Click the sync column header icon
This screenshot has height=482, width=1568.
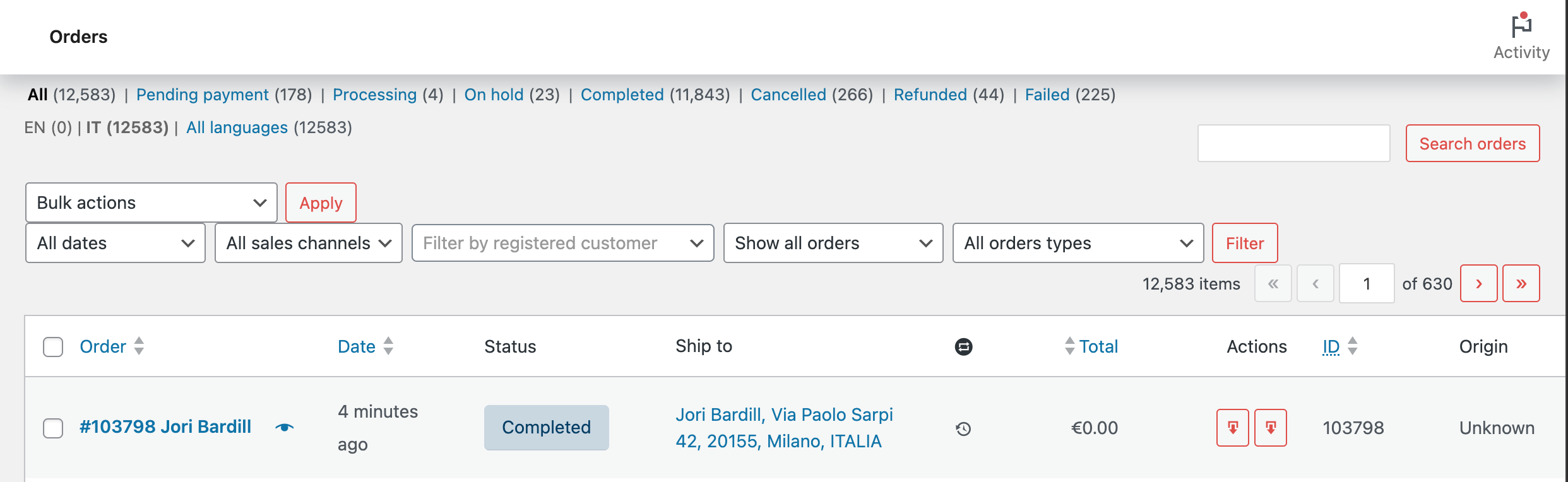pos(963,346)
